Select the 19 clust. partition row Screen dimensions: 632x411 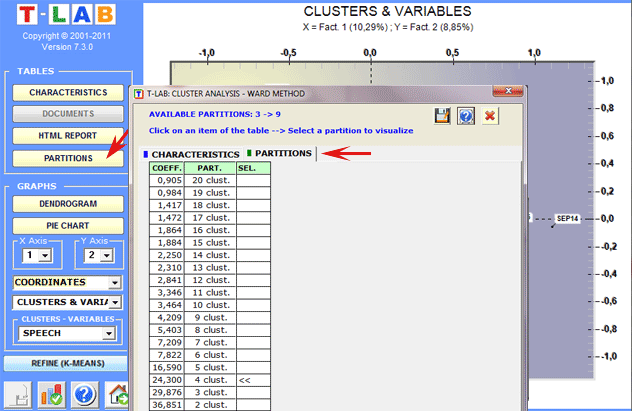(x=210, y=193)
